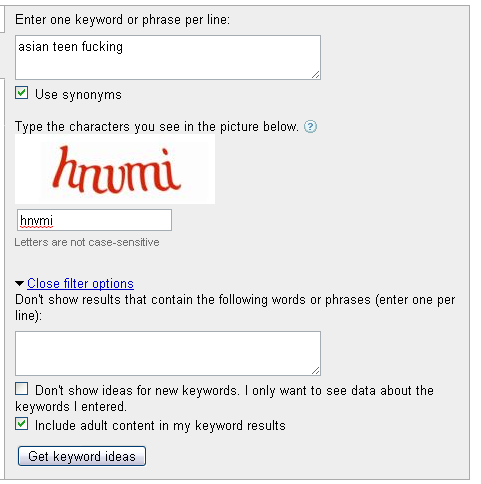
Task: Click the Don't show results description text
Action: 235,307
